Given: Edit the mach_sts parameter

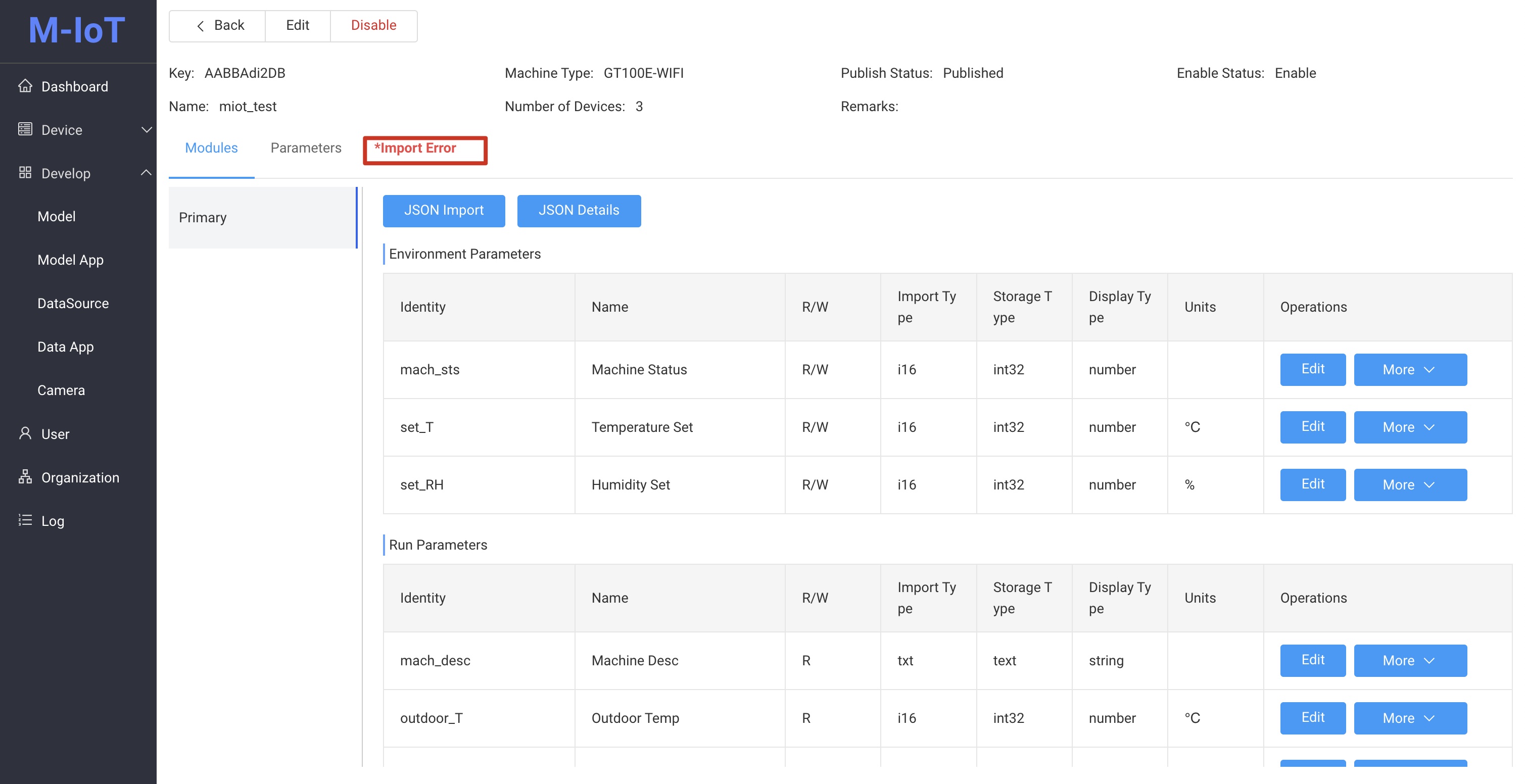Looking at the screenshot, I should [1312, 369].
